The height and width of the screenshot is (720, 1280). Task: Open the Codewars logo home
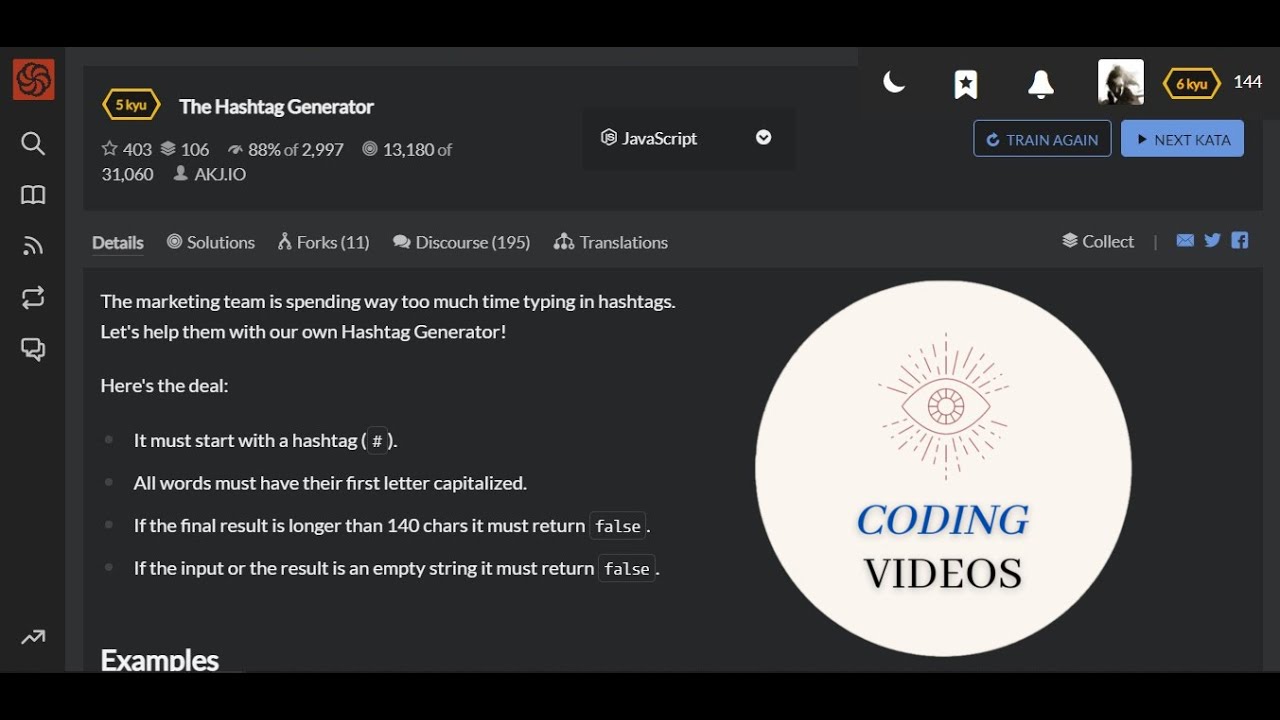tap(33, 79)
